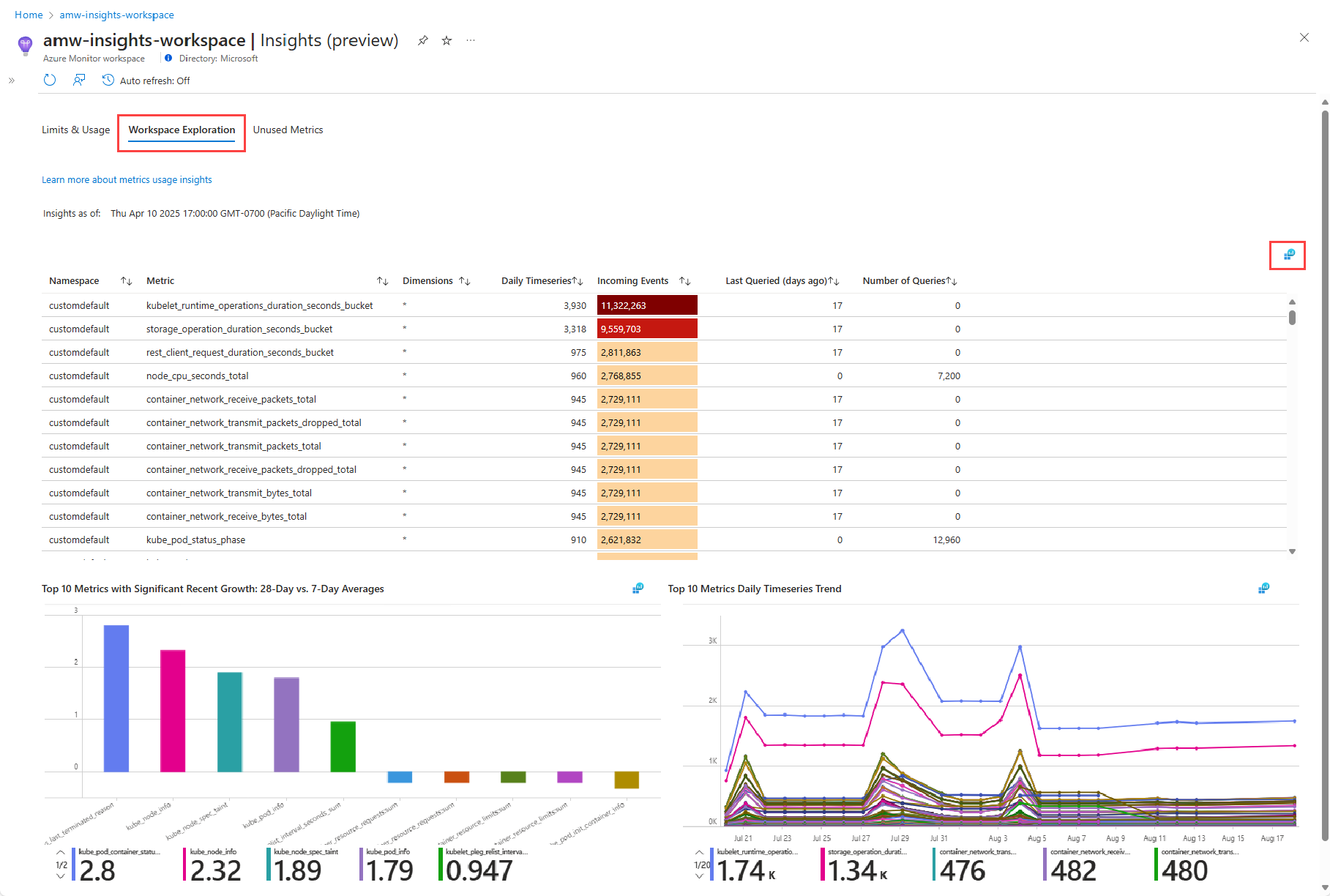1330x896 pixels.
Task: Sort table by Incoming Events column
Action: (684, 281)
